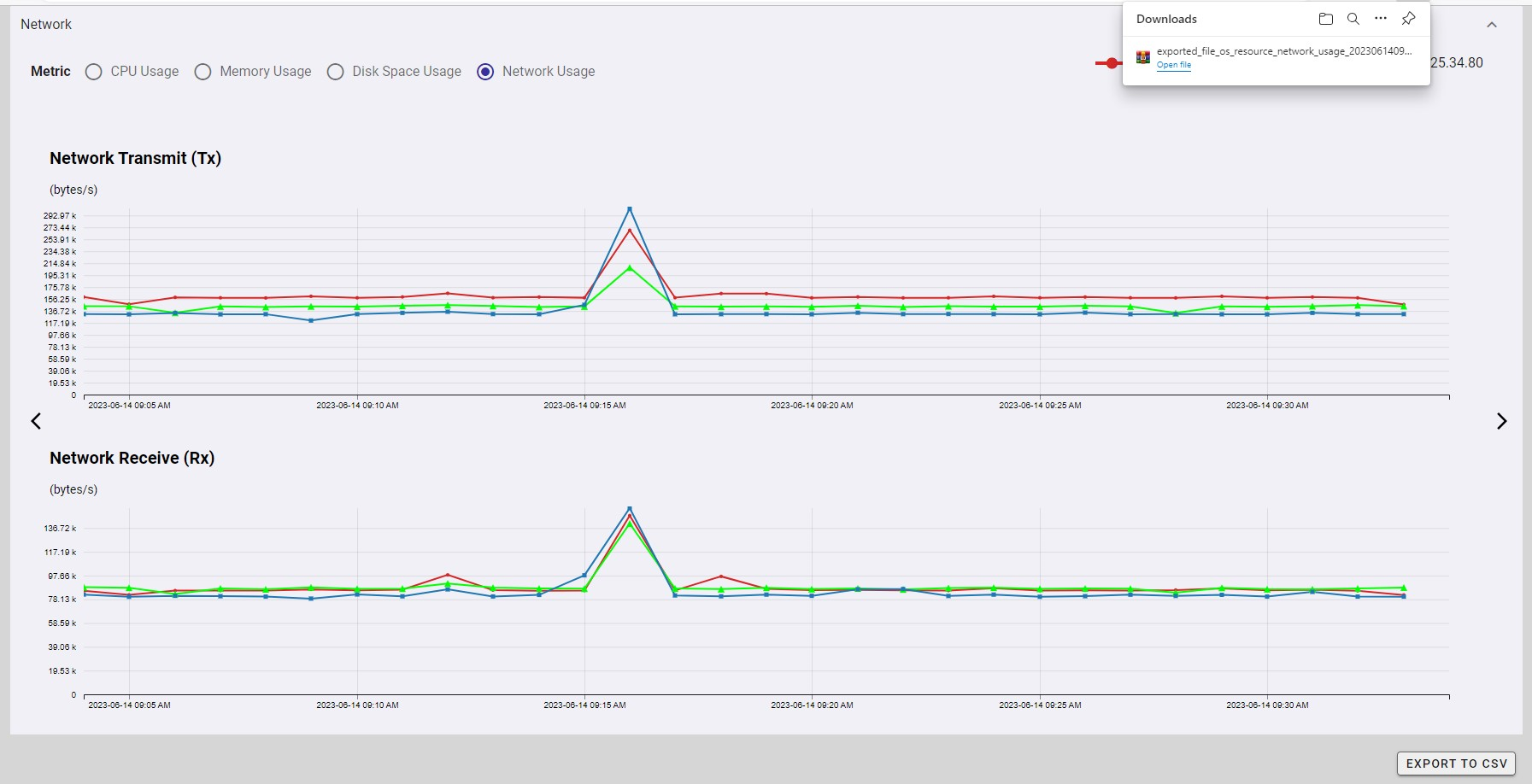
Task: Open the Downloads more options menu
Action: [x=1380, y=19]
